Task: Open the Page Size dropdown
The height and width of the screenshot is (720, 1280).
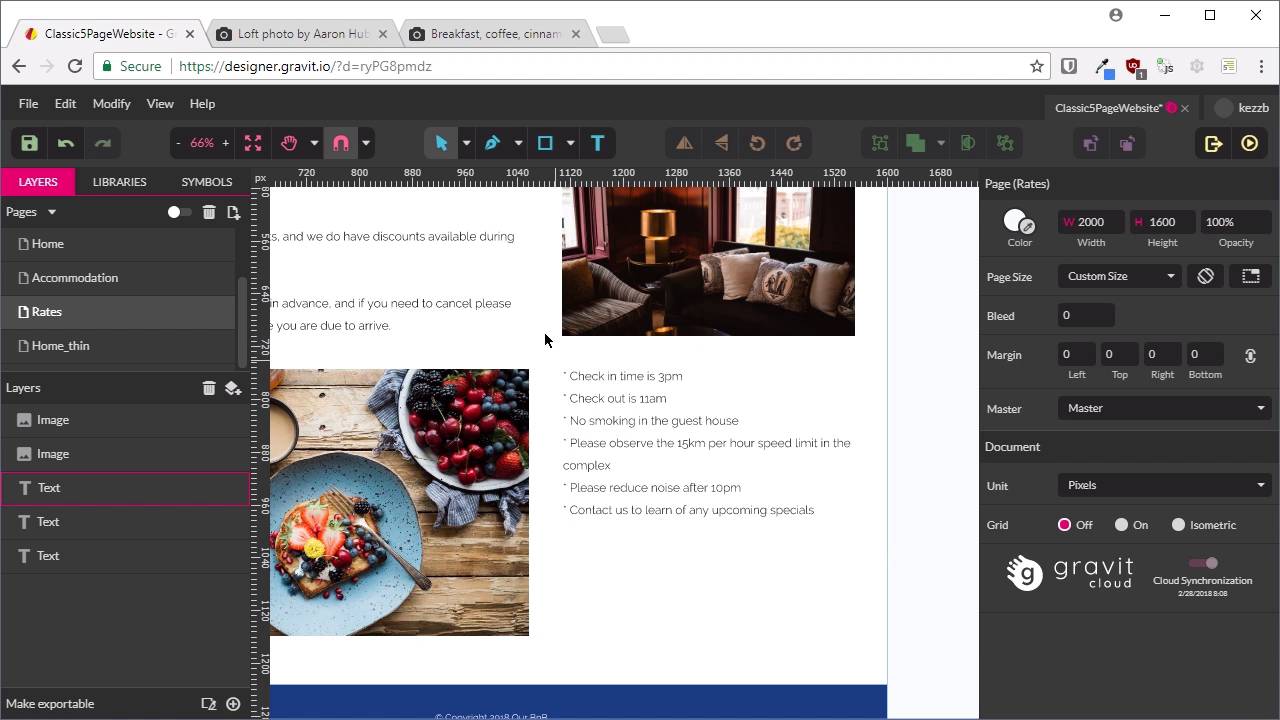Action: (1120, 276)
